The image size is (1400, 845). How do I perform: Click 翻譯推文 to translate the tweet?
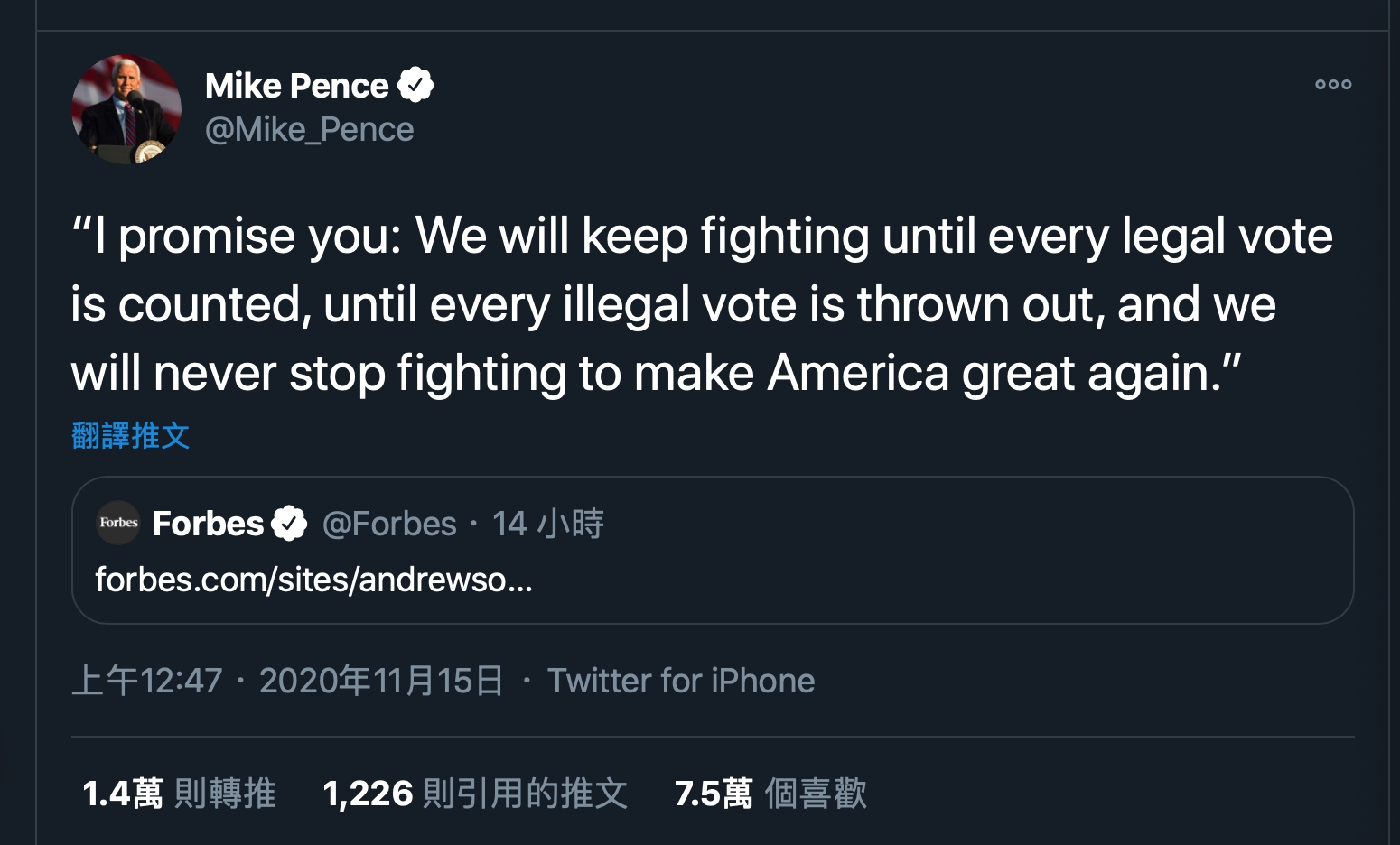click(130, 436)
